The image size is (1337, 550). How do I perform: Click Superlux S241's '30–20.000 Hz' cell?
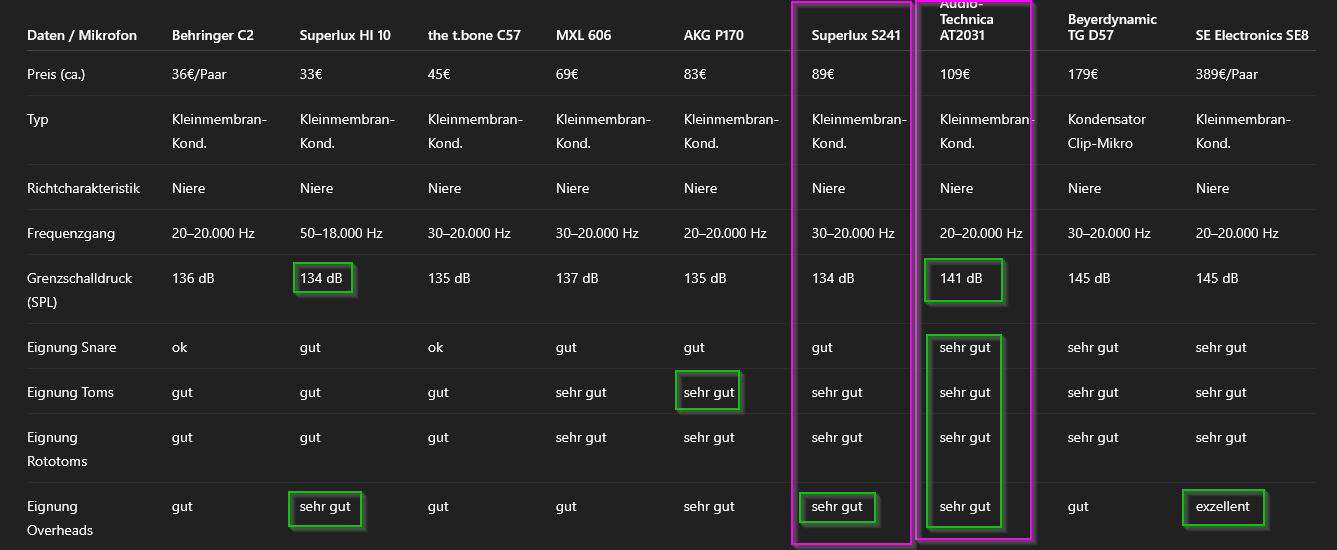coord(853,233)
